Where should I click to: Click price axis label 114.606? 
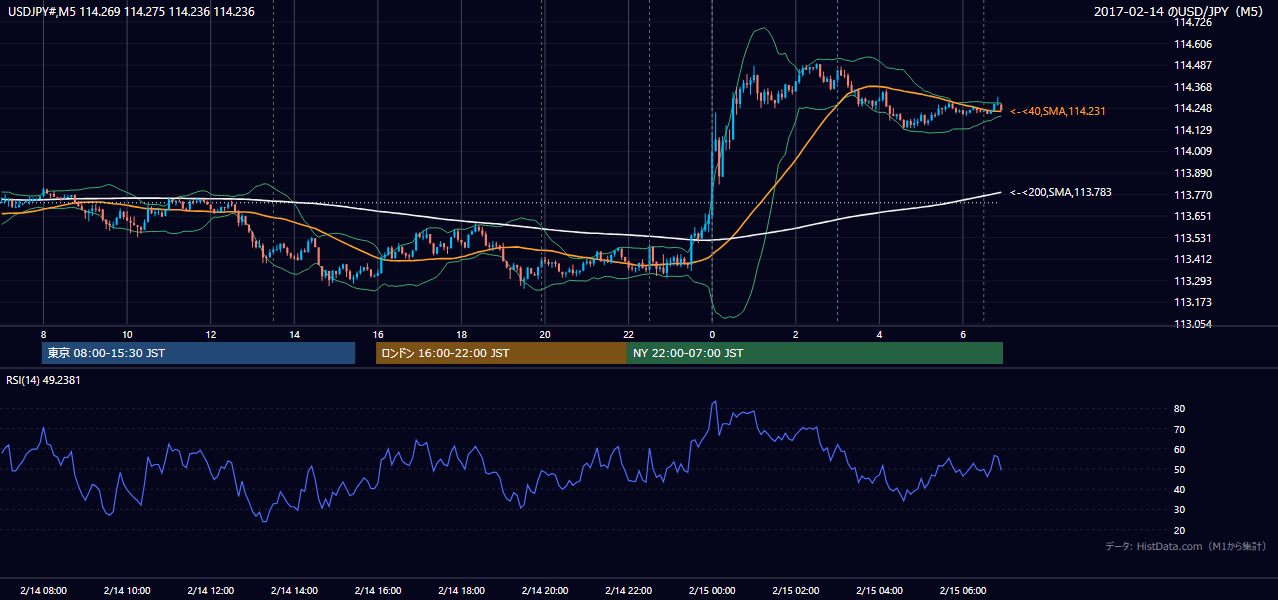[x=1192, y=44]
